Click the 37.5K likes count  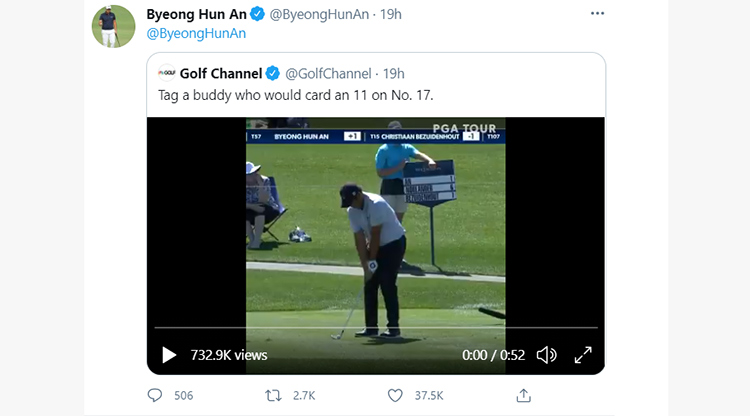(429, 395)
